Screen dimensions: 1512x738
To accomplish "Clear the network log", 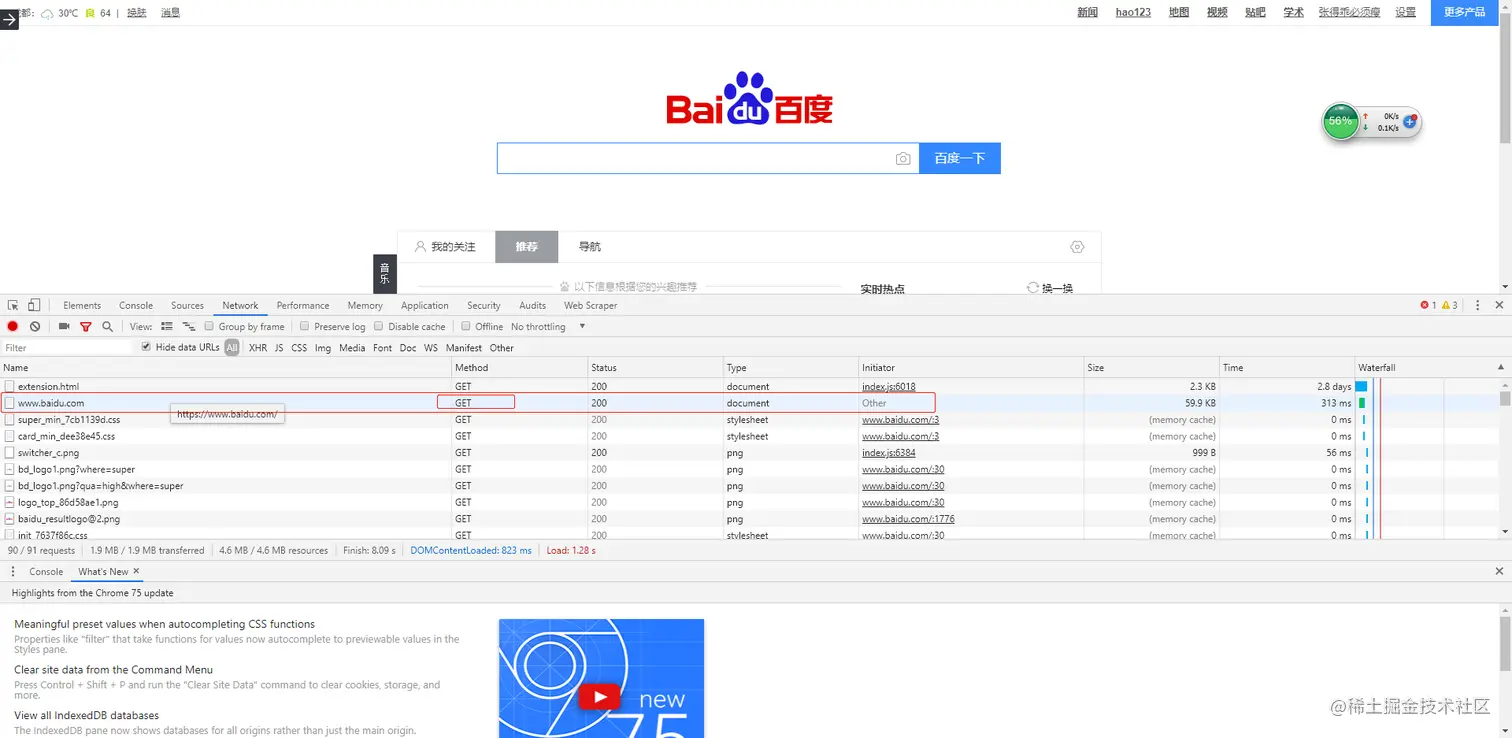I will click(x=35, y=326).
